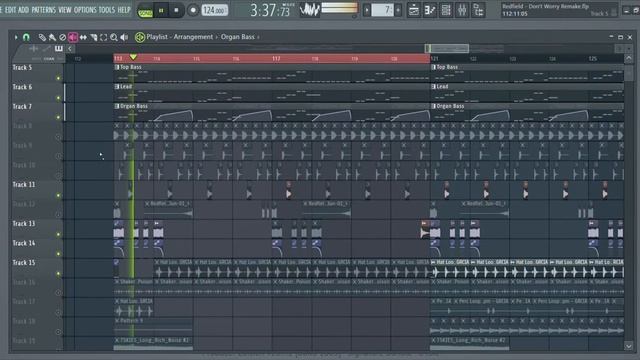This screenshot has width=640, height=360.
Task: Click the horizontal scrollbar thumb above timeline
Action: [x=447, y=49]
